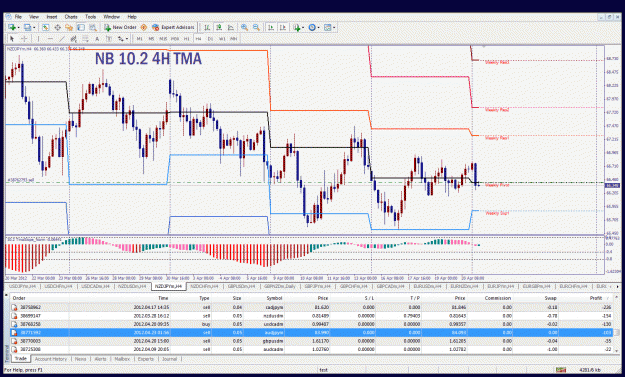Open the Journal terminal tab
Image resolution: width=625 pixels, height=377 pixels.
[x=169, y=359]
